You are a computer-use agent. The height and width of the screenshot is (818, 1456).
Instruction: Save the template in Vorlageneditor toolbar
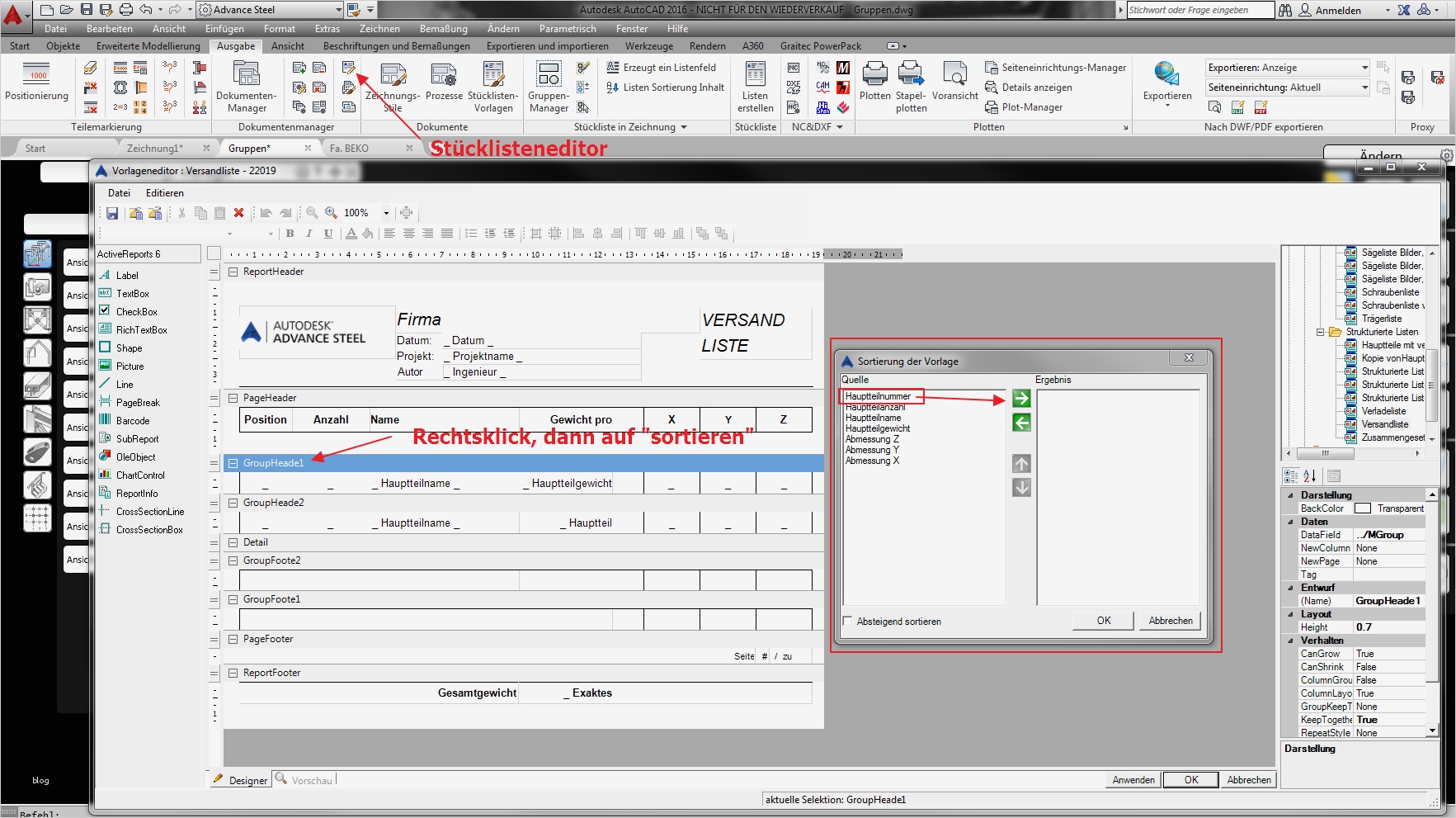coord(112,213)
